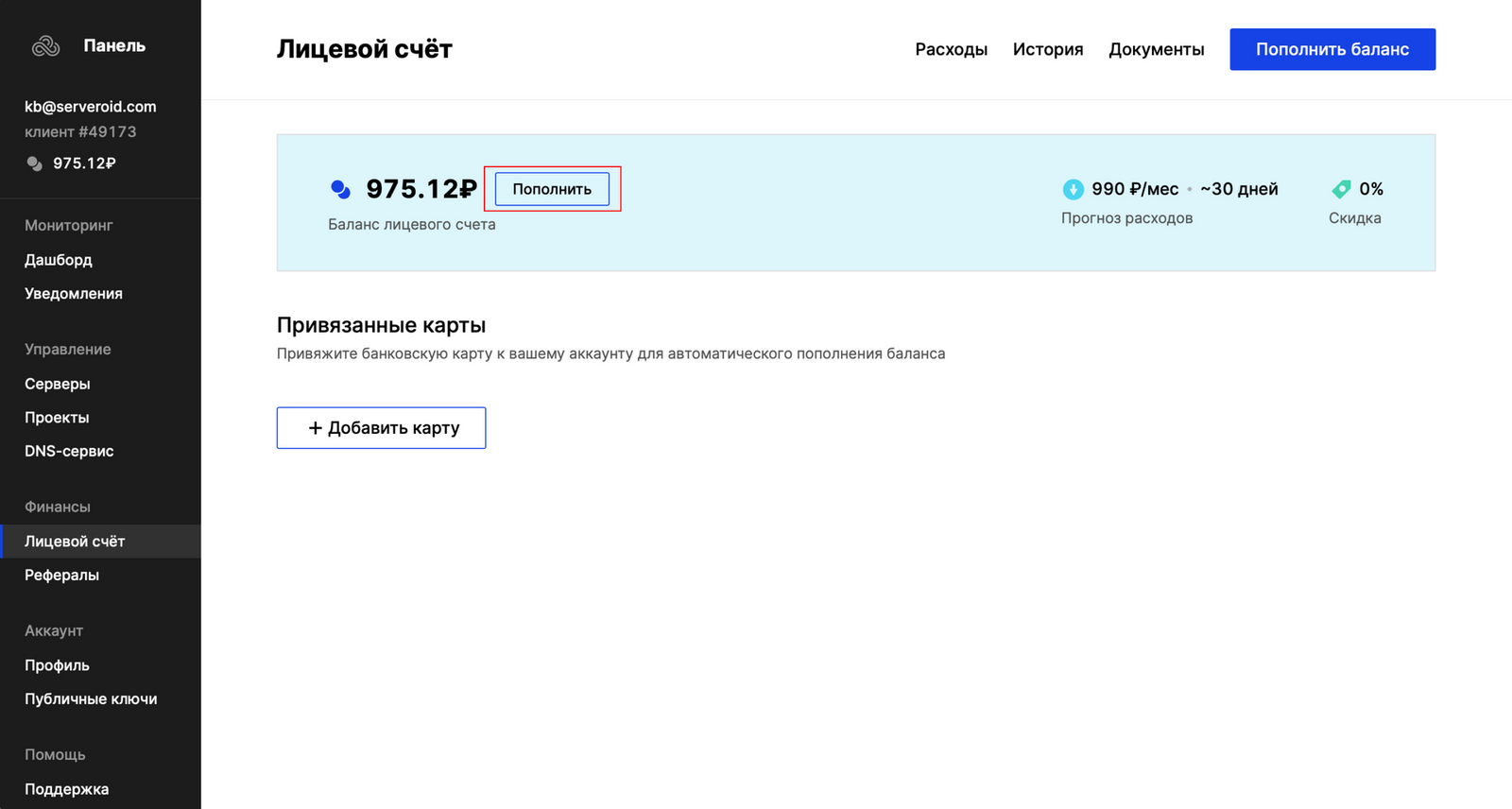Click the cloud logo icon beside Панель

click(45, 45)
